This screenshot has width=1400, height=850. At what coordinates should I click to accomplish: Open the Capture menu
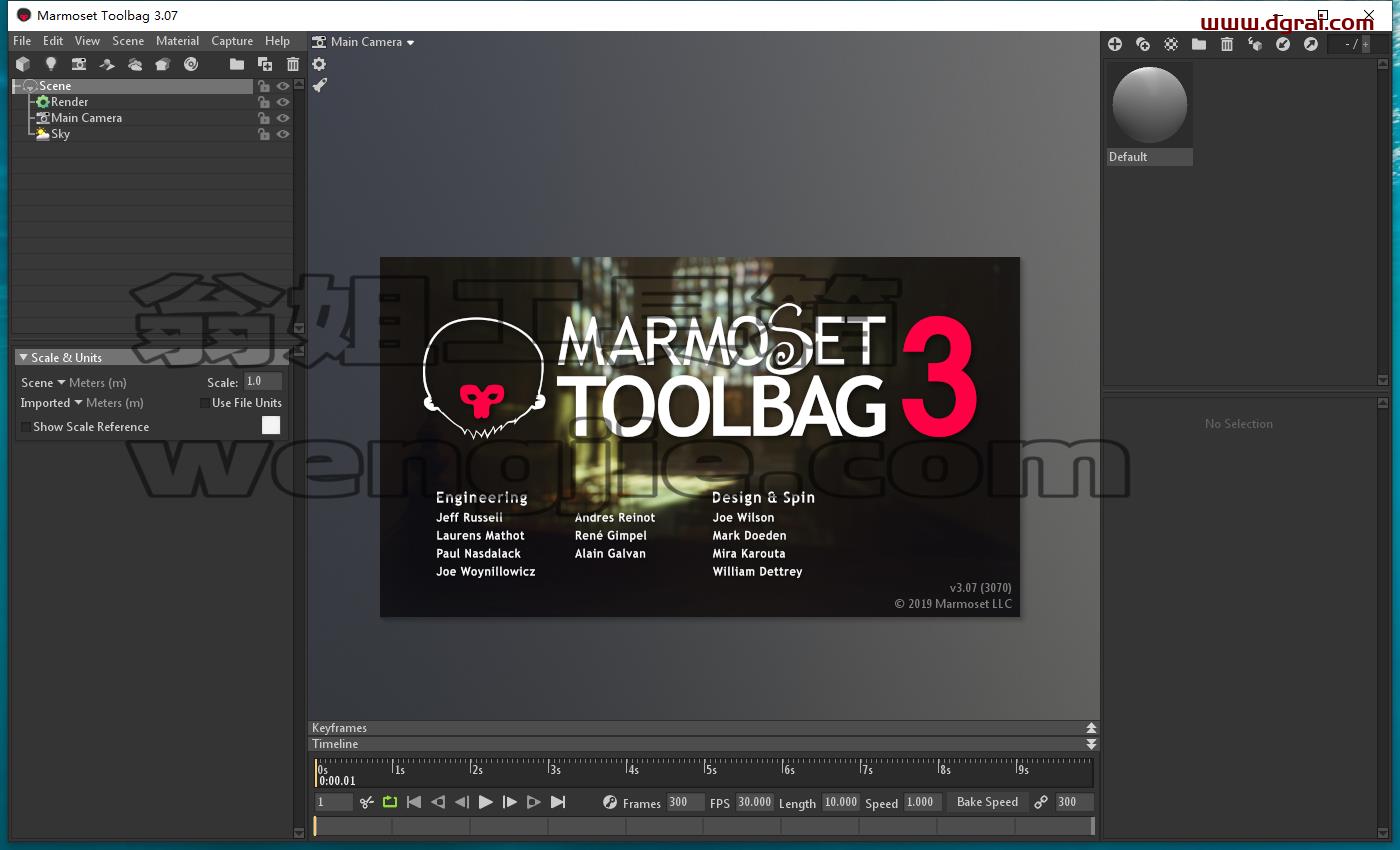pos(232,41)
